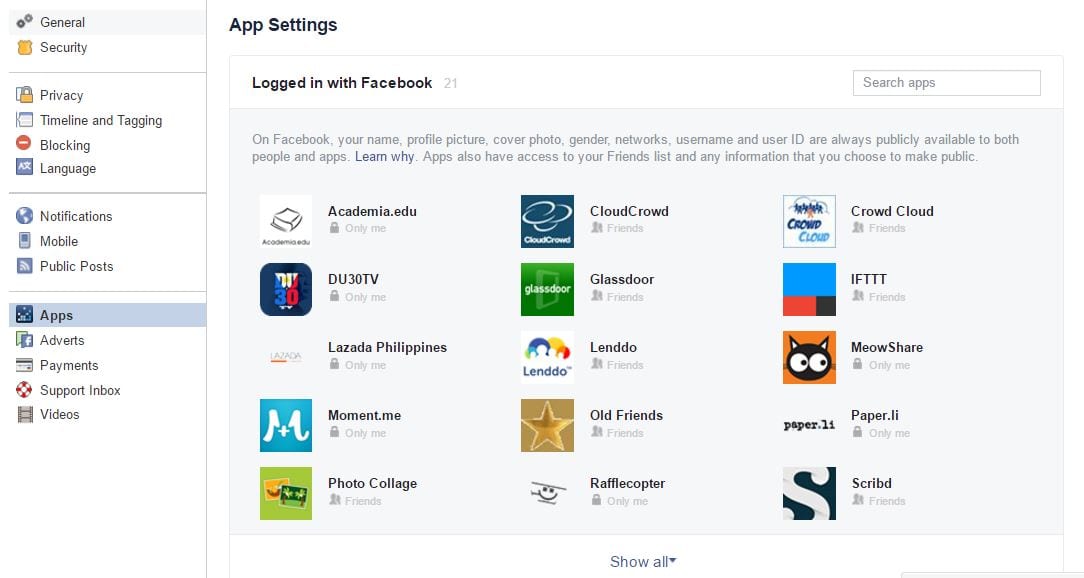Viewport: 1084px width, 578px height.
Task: Open the Lenddo app icon
Action: pyautogui.click(x=547, y=357)
